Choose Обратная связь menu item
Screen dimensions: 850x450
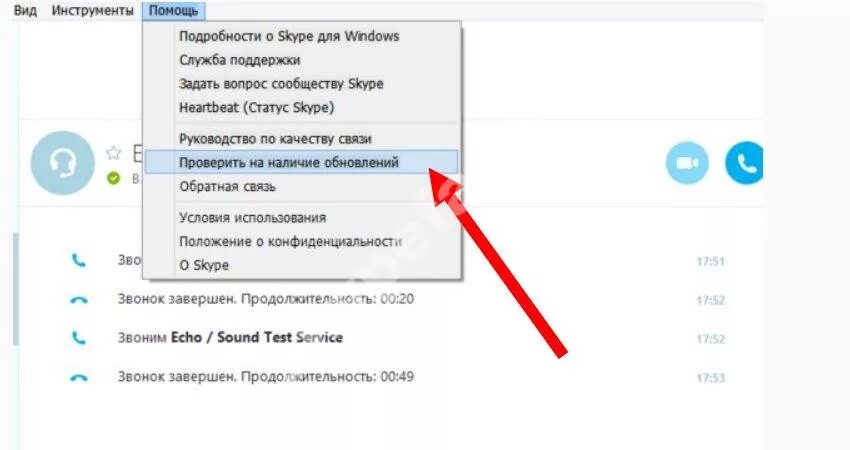(x=227, y=186)
